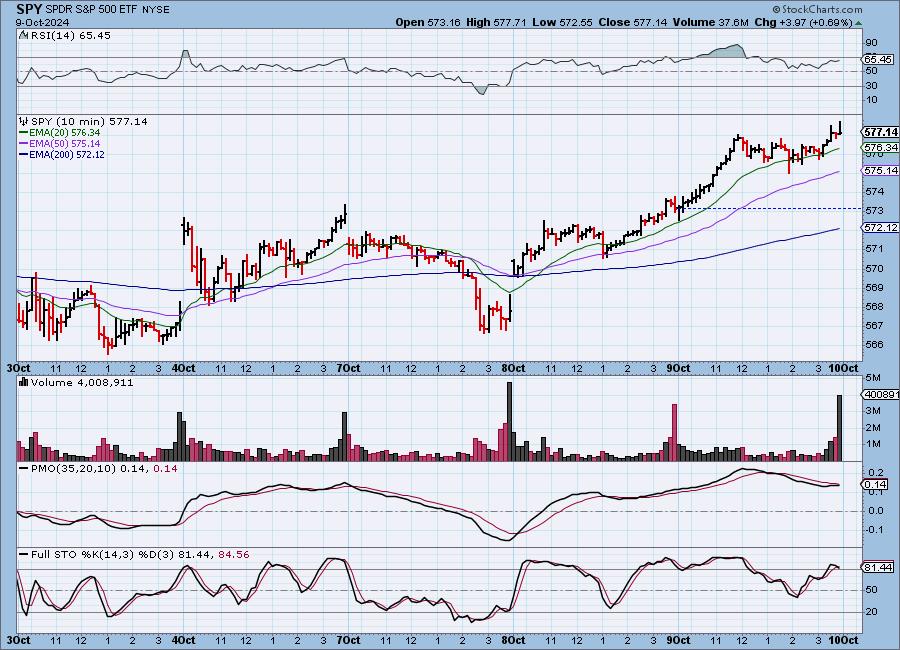
Task: Click the volume bars icon beside Volume 4,008,911
Action: (x=24, y=382)
